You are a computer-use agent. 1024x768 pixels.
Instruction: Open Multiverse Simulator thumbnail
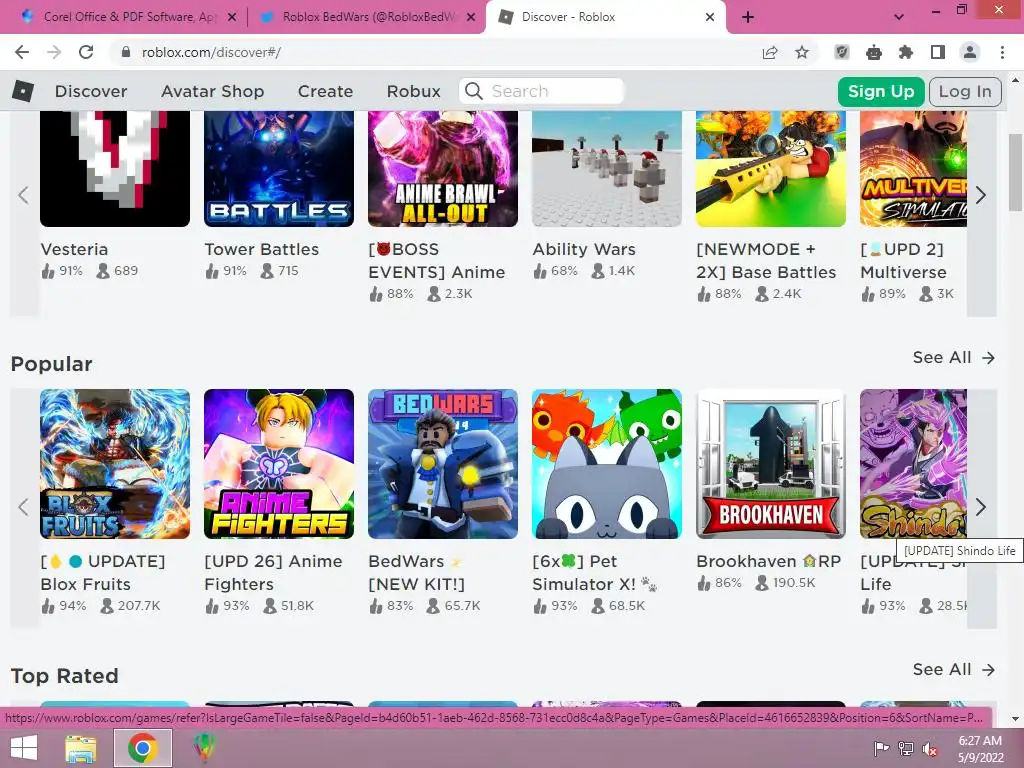913,168
